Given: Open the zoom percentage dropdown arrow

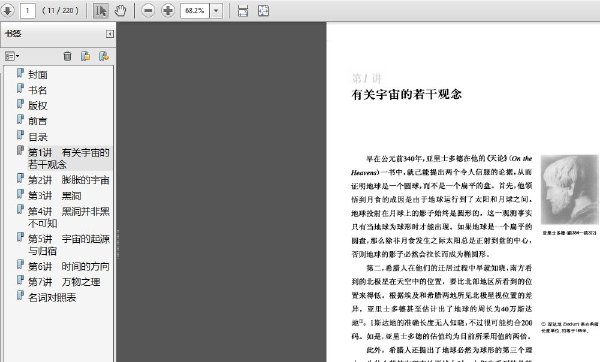Looking at the screenshot, I should pyautogui.click(x=216, y=10).
